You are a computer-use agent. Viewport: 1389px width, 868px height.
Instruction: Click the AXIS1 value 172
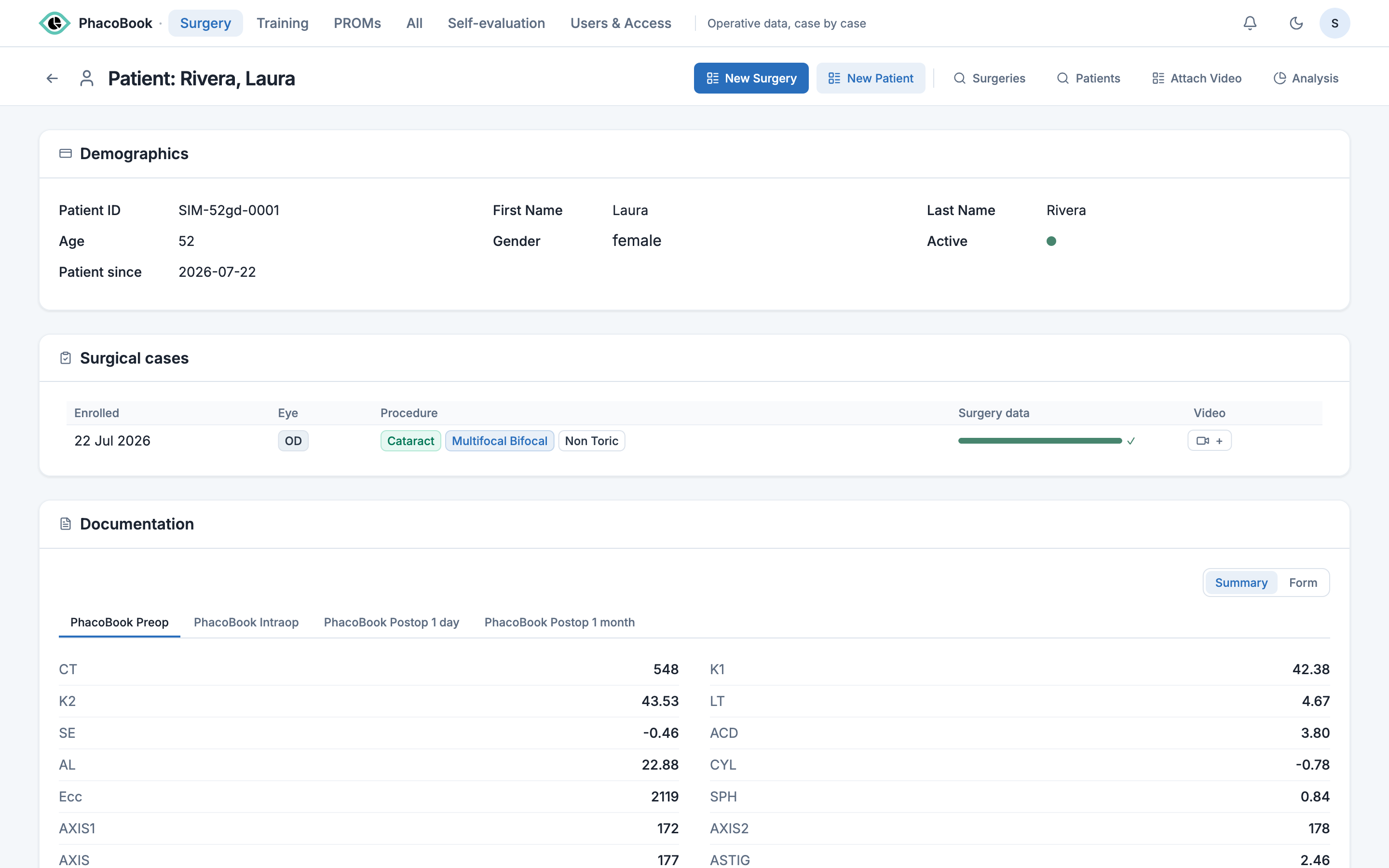[x=668, y=828]
